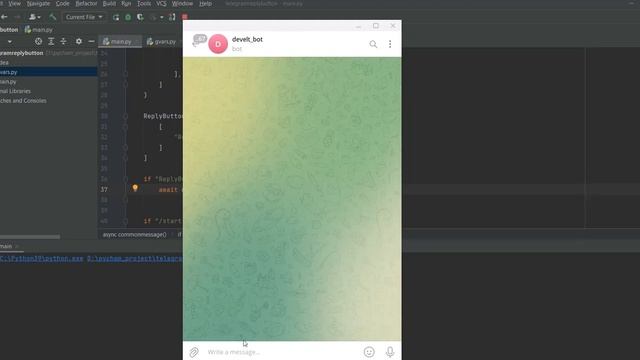Close the Telegram window
The image size is (640, 360).
point(393,26)
